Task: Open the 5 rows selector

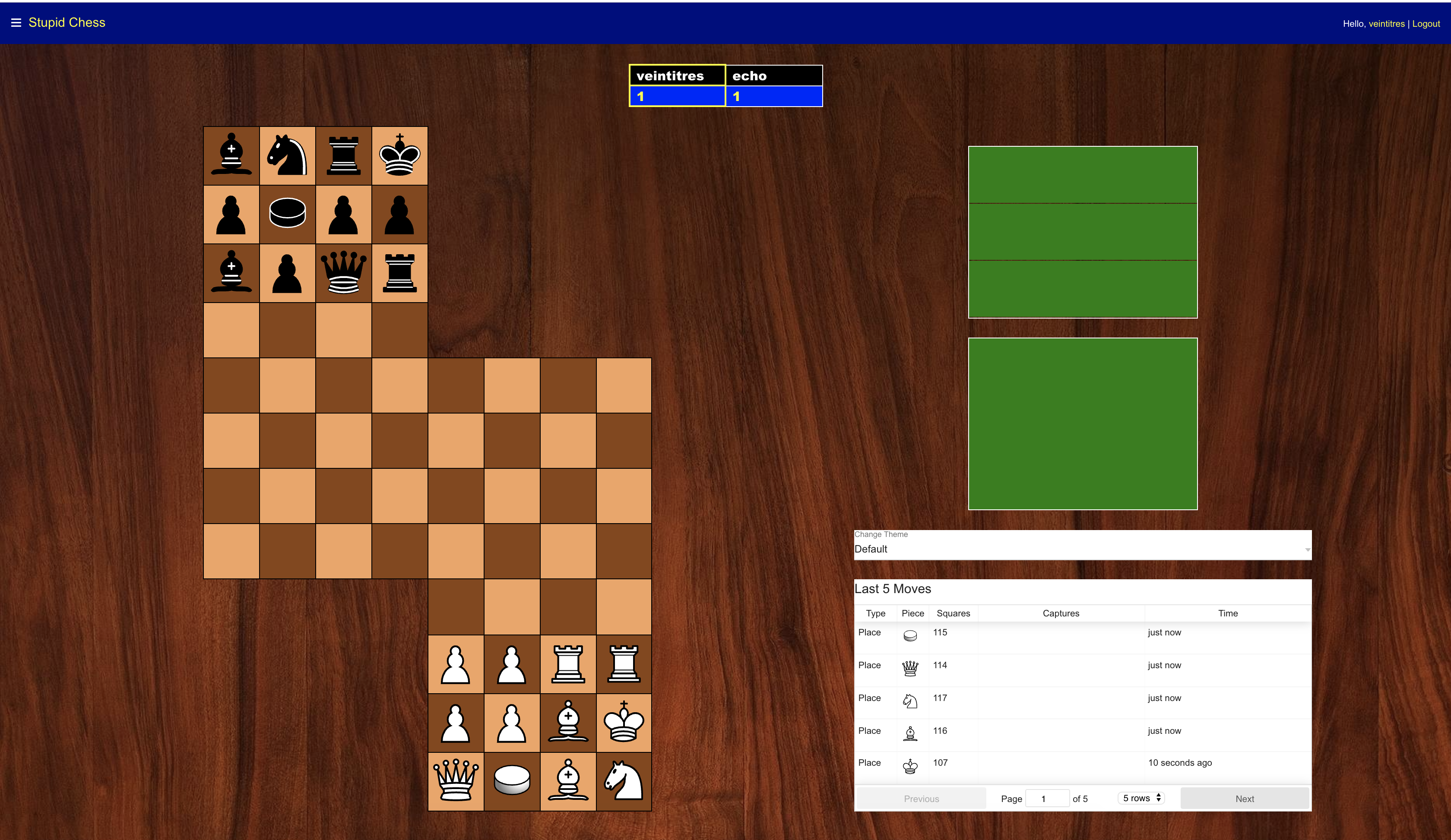Action: (1141, 798)
